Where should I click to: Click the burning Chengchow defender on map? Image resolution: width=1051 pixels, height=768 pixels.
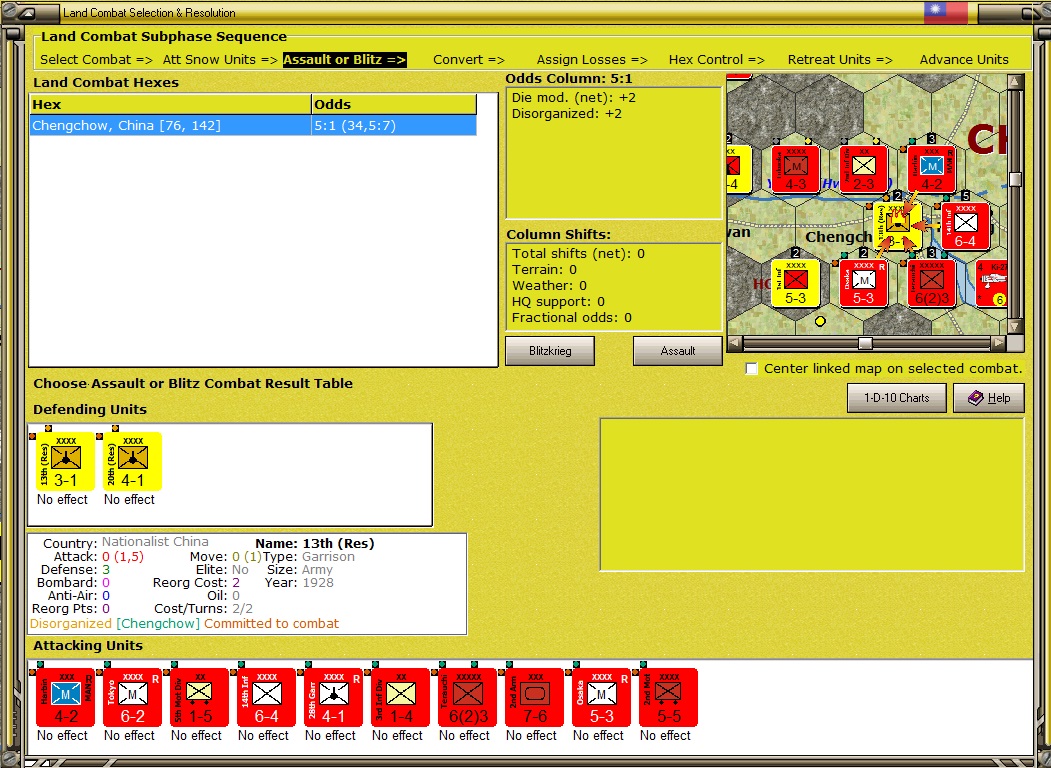tap(897, 227)
